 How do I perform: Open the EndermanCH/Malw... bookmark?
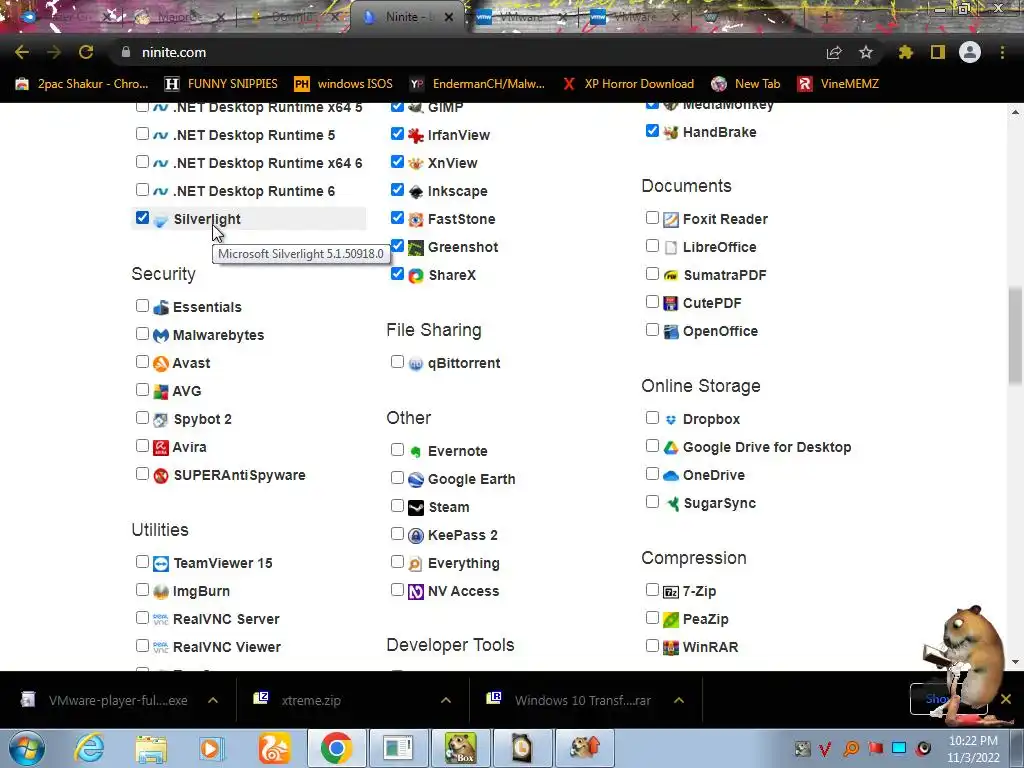(x=477, y=84)
